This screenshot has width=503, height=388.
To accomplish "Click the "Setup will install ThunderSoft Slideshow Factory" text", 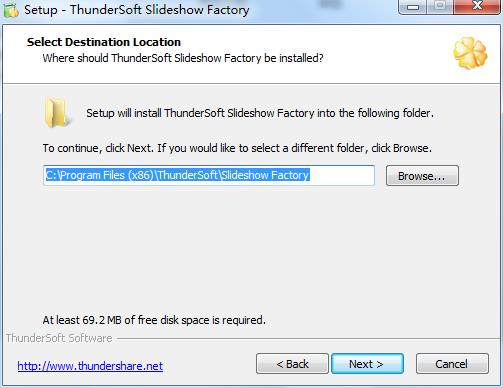I will tap(260, 113).
